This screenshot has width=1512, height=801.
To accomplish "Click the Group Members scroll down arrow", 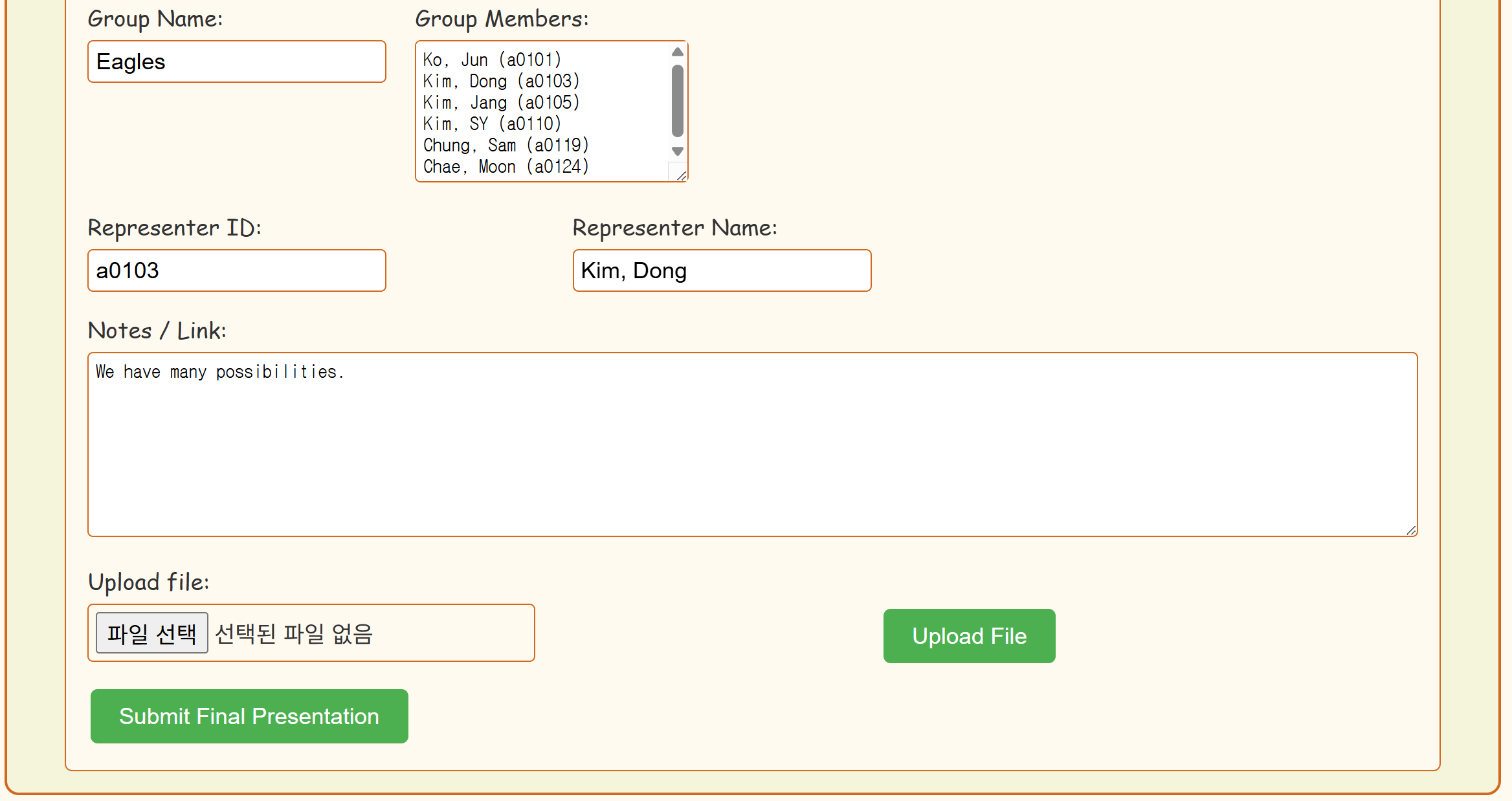I will pyautogui.click(x=678, y=151).
